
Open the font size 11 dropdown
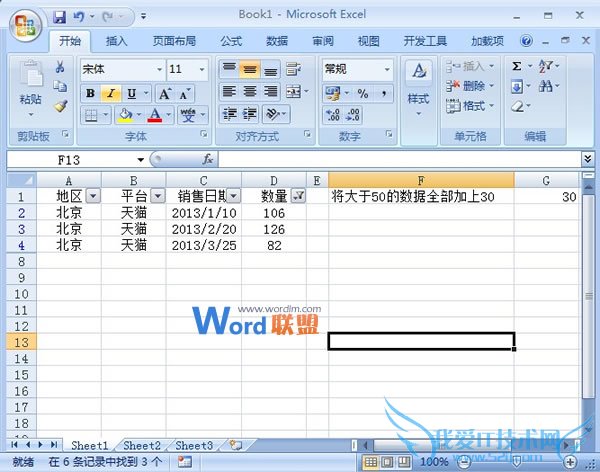[x=202, y=69]
